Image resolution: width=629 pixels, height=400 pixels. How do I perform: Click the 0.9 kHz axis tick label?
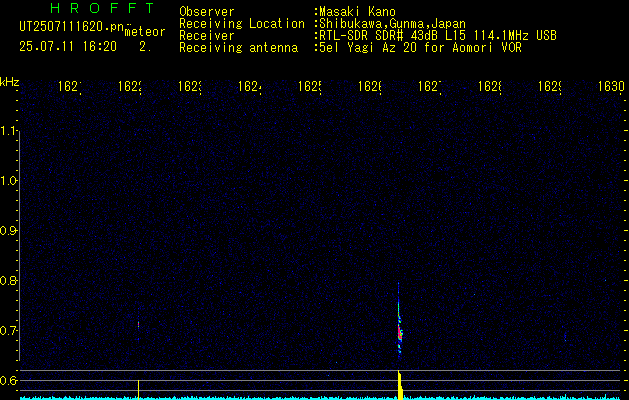tap(8, 231)
